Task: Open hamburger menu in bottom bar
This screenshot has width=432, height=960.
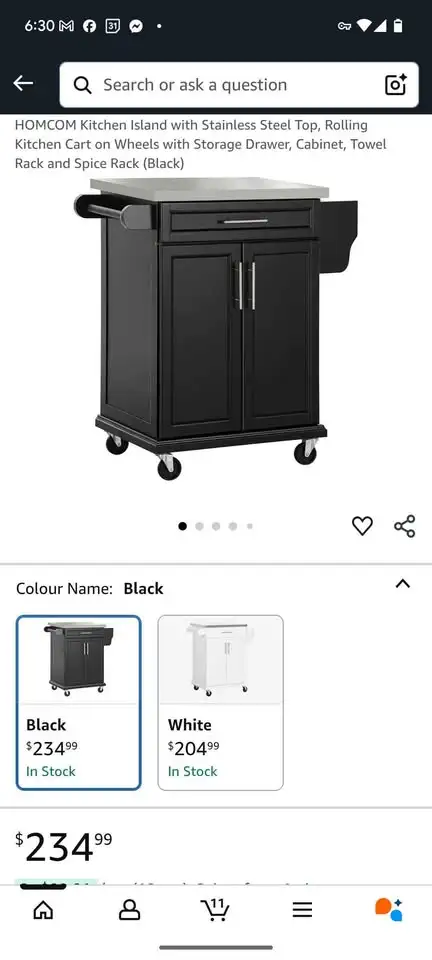Action: point(302,910)
